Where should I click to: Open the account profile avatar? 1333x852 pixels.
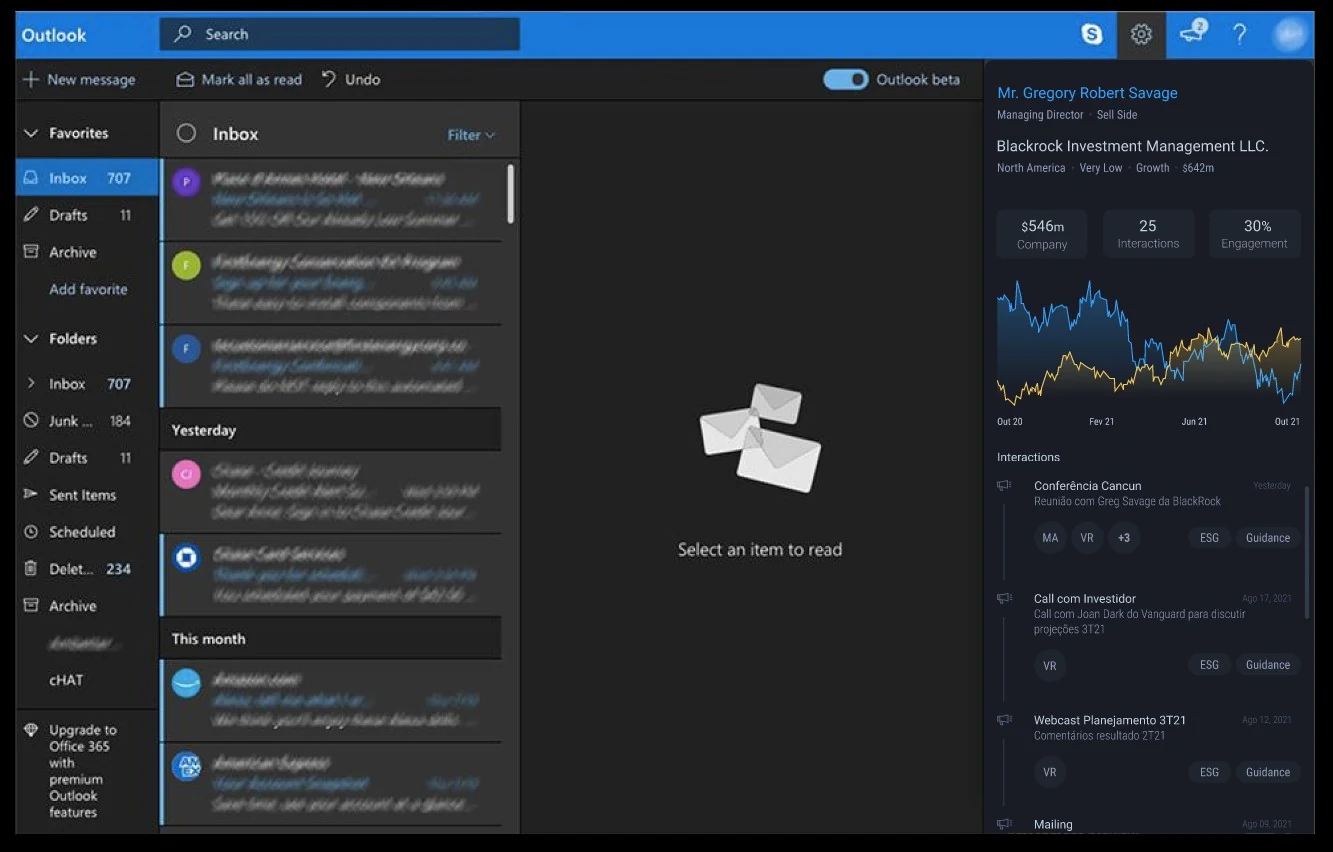1289,35
